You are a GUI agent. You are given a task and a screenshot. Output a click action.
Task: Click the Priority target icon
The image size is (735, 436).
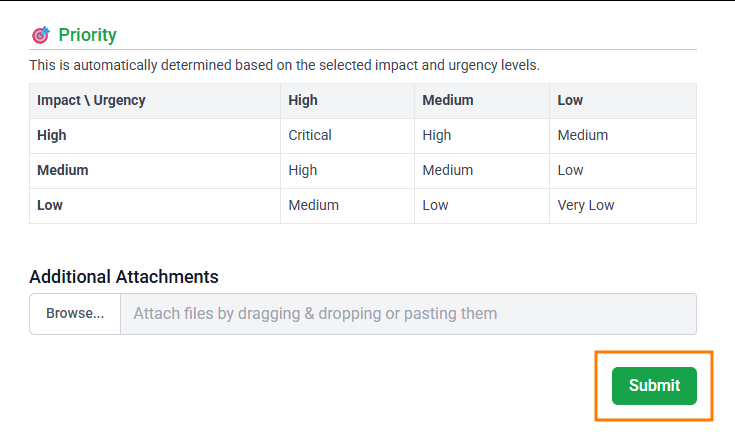coord(40,35)
